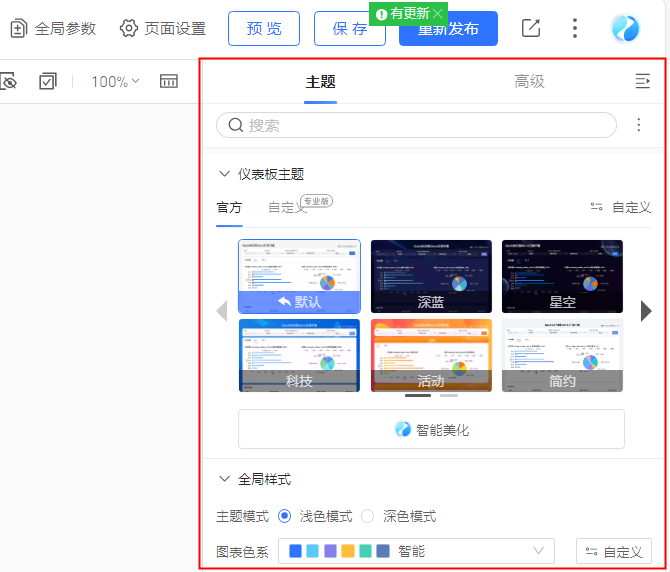
Task: Select the 深蓝 theme thumbnail
Action: pyautogui.click(x=431, y=276)
